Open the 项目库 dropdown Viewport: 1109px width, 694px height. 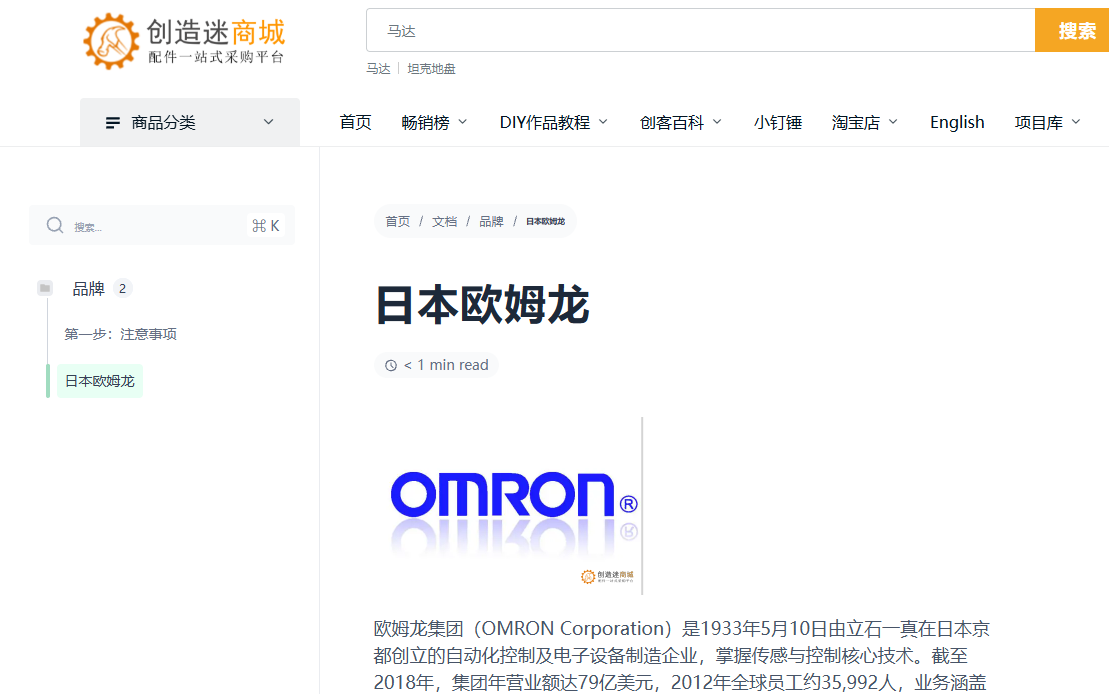coord(1047,123)
